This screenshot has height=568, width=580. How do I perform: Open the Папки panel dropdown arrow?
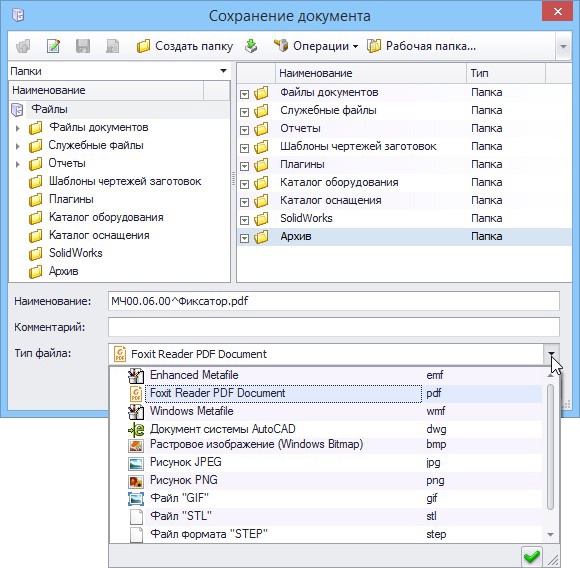[223, 71]
